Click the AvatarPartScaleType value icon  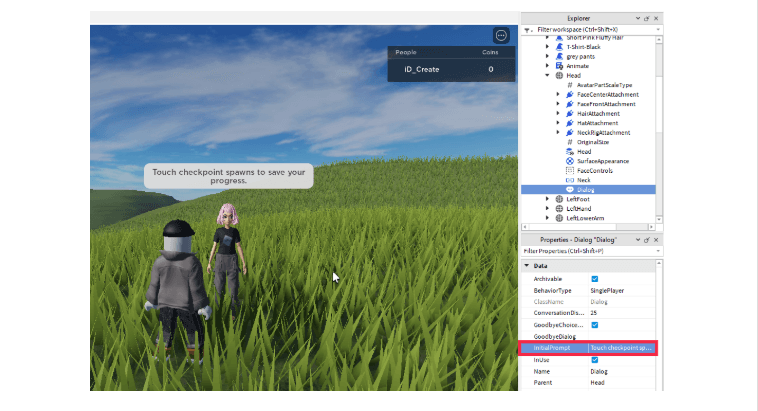(569, 85)
